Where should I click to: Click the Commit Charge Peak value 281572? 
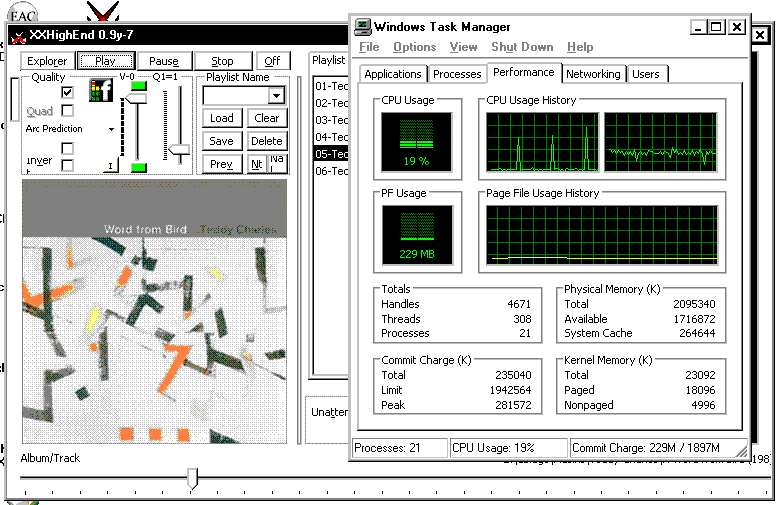(513, 405)
